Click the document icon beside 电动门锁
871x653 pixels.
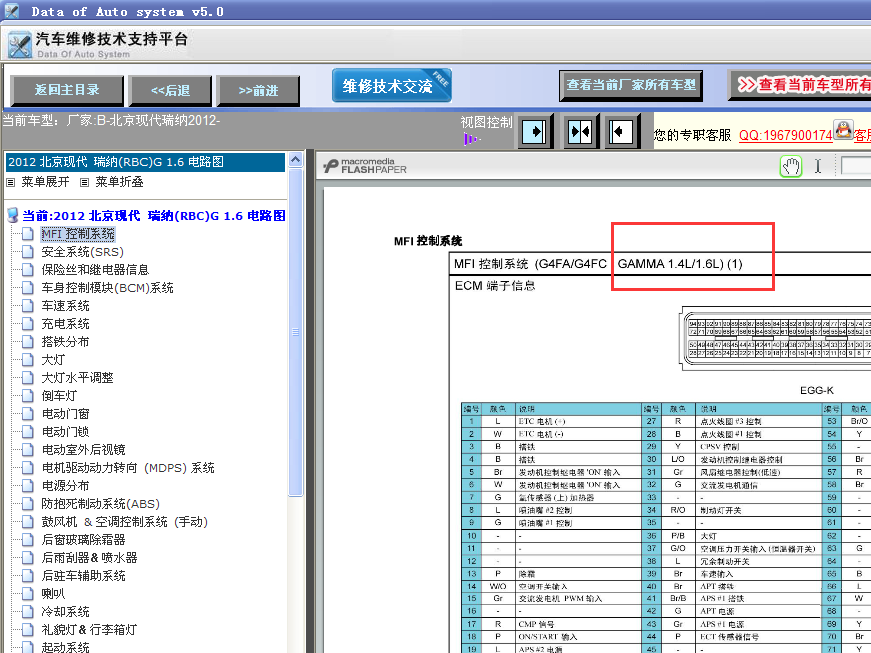[x=28, y=431]
